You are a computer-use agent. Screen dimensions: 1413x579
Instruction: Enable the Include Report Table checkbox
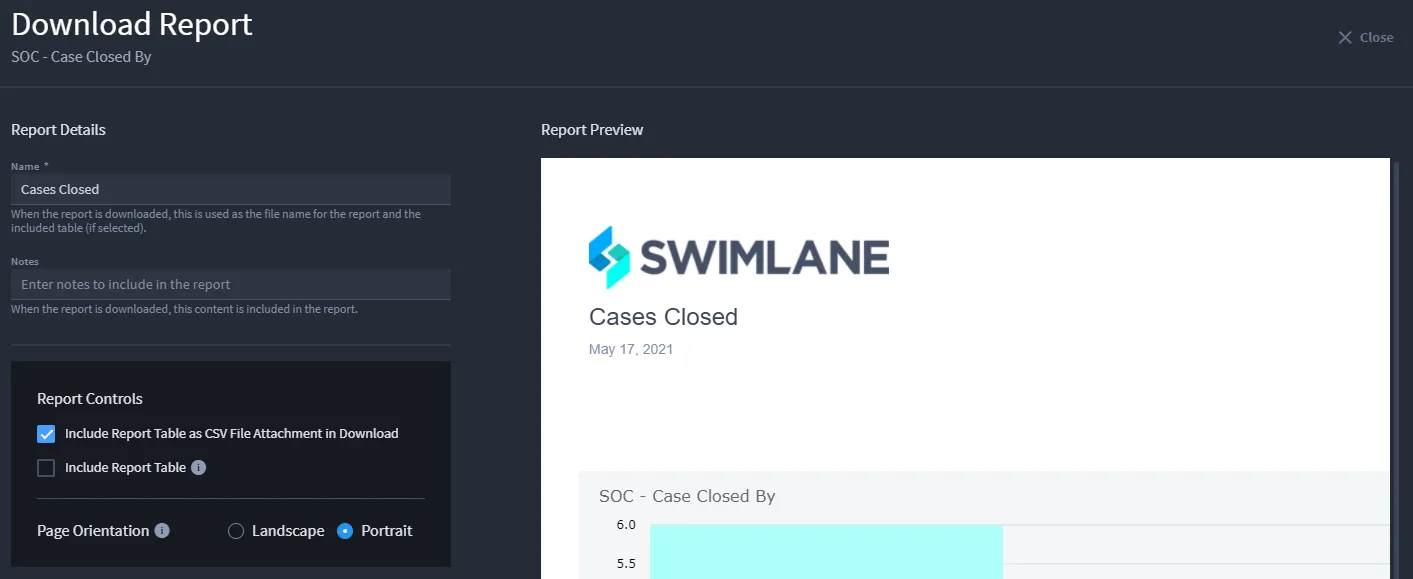[46, 468]
